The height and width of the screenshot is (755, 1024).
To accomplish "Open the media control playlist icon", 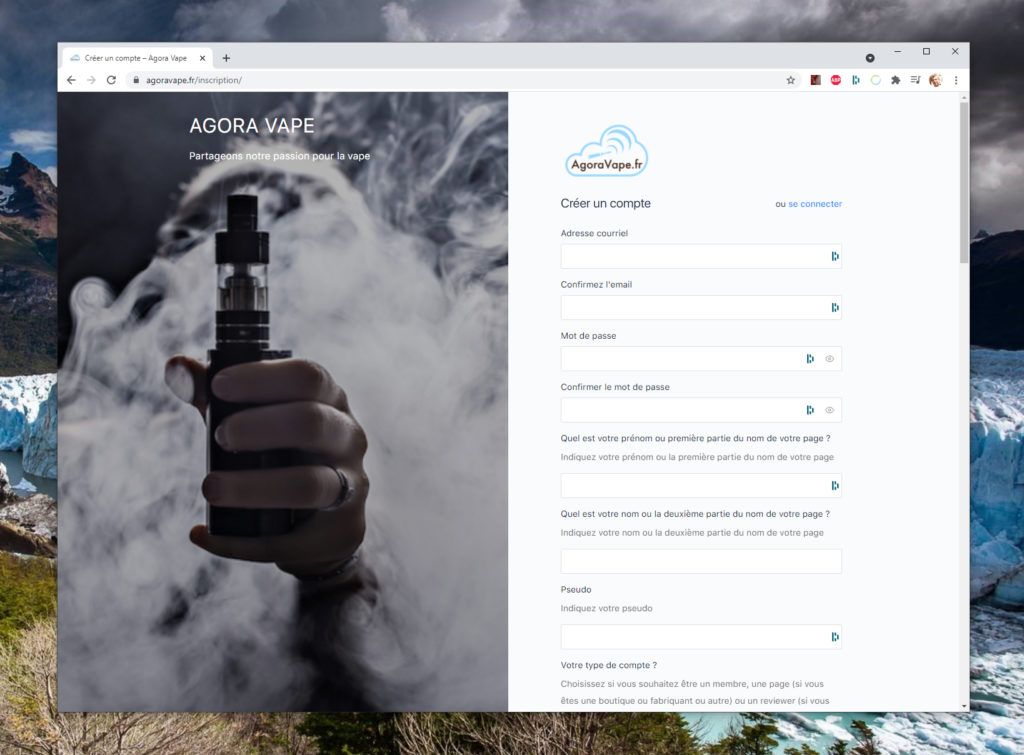I will click(x=915, y=80).
